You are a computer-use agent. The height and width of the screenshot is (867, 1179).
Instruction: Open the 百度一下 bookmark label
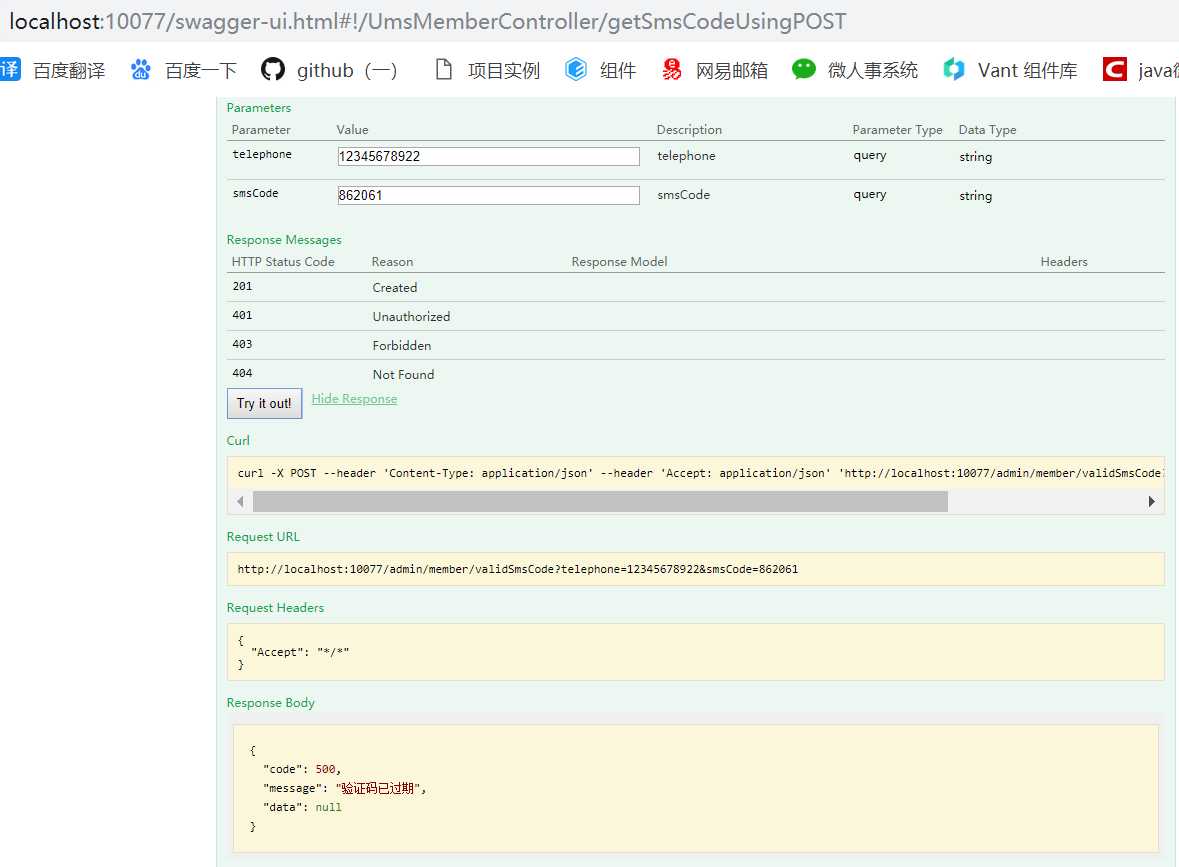[x=201, y=71]
